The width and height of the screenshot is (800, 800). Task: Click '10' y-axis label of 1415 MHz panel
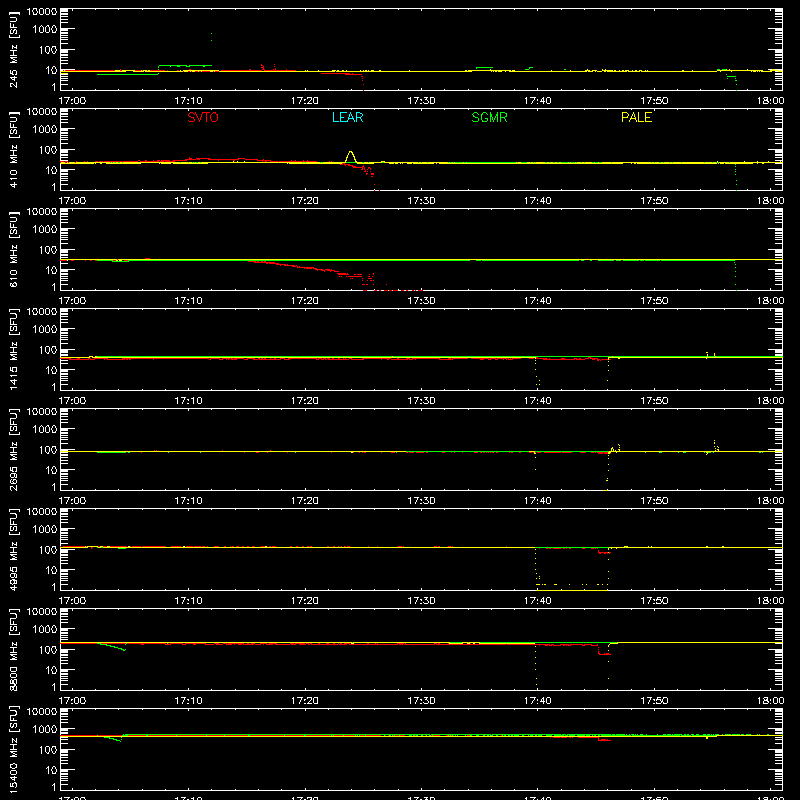51,370
